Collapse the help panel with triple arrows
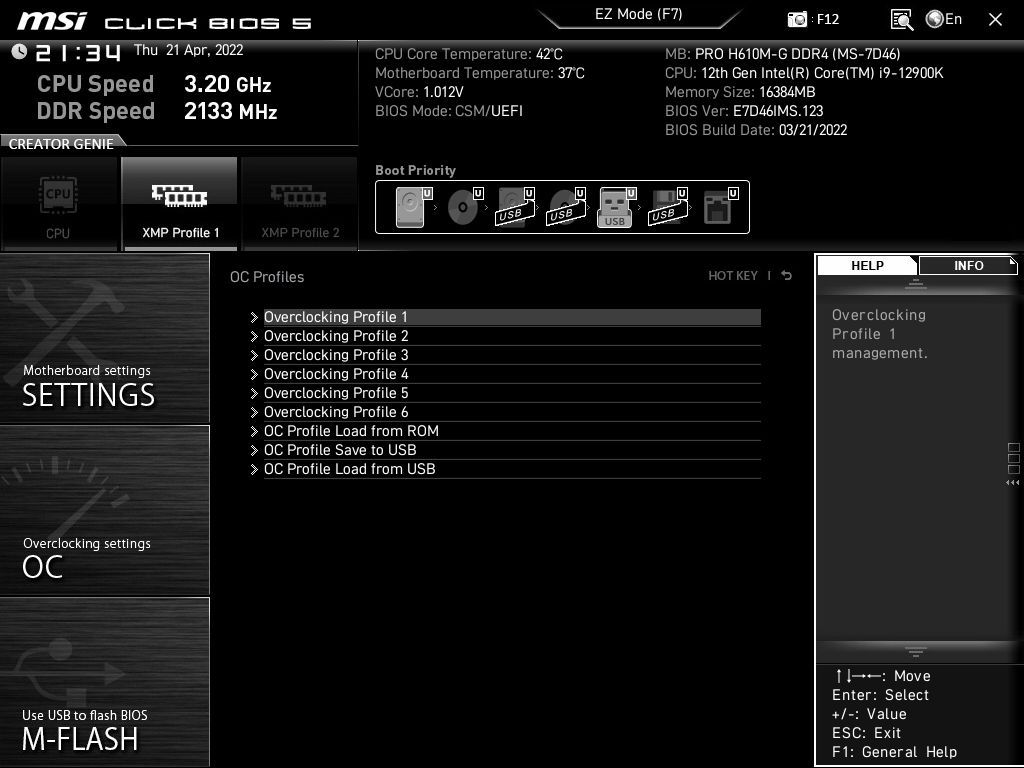1024x768 pixels. click(1012, 483)
